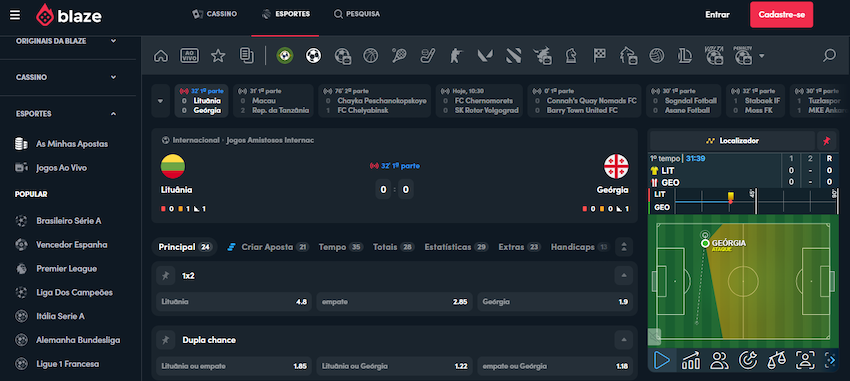The height and width of the screenshot is (381, 850).
Task: Click the blaze logo
Action: (x=68, y=15)
